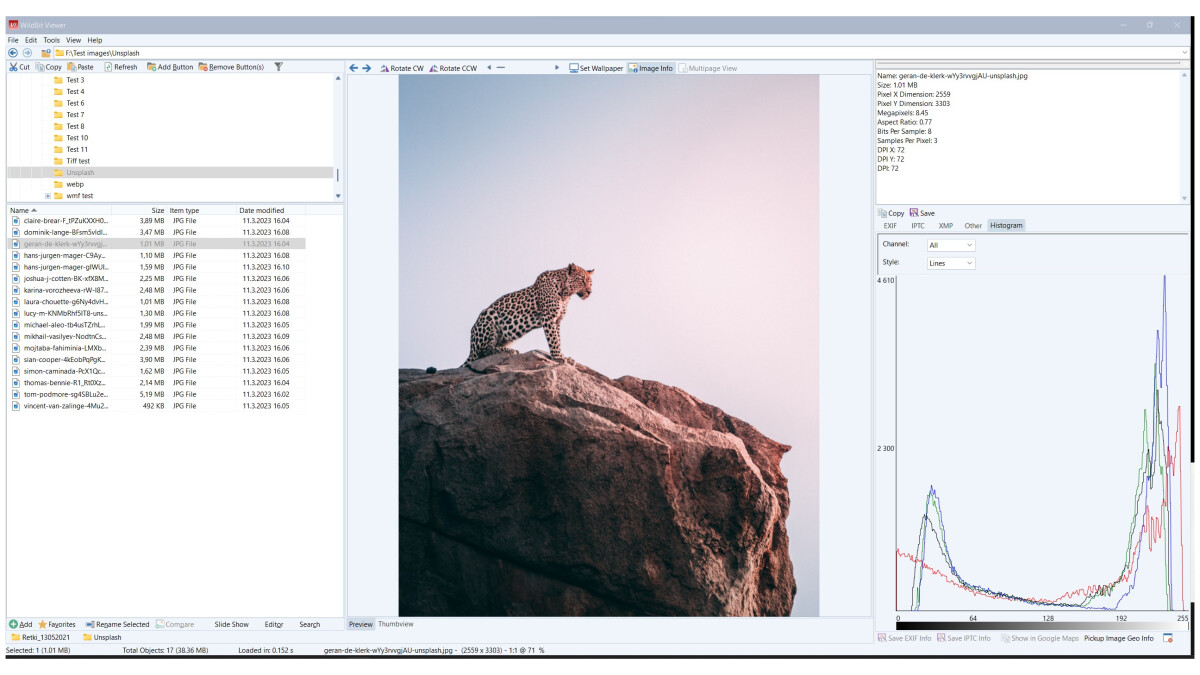The height and width of the screenshot is (675, 1200).
Task: Click the icon right of Pickup Image Geo Info
Action: pyautogui.click(x=1168, y=638)
